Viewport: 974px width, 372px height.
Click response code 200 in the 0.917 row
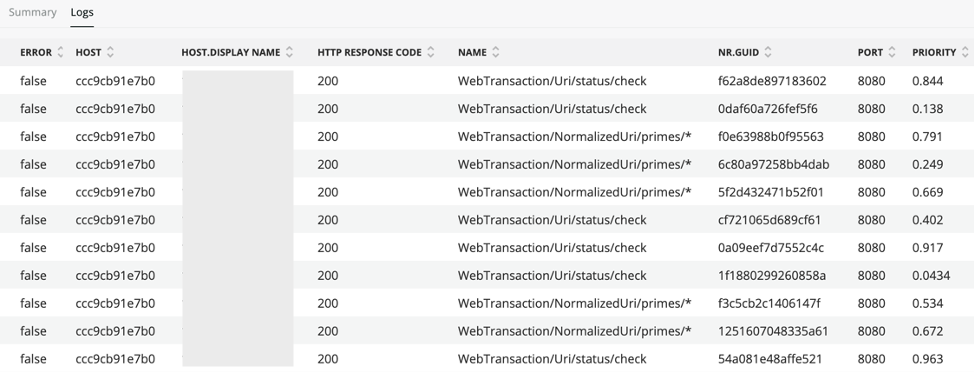pos(328,248)
